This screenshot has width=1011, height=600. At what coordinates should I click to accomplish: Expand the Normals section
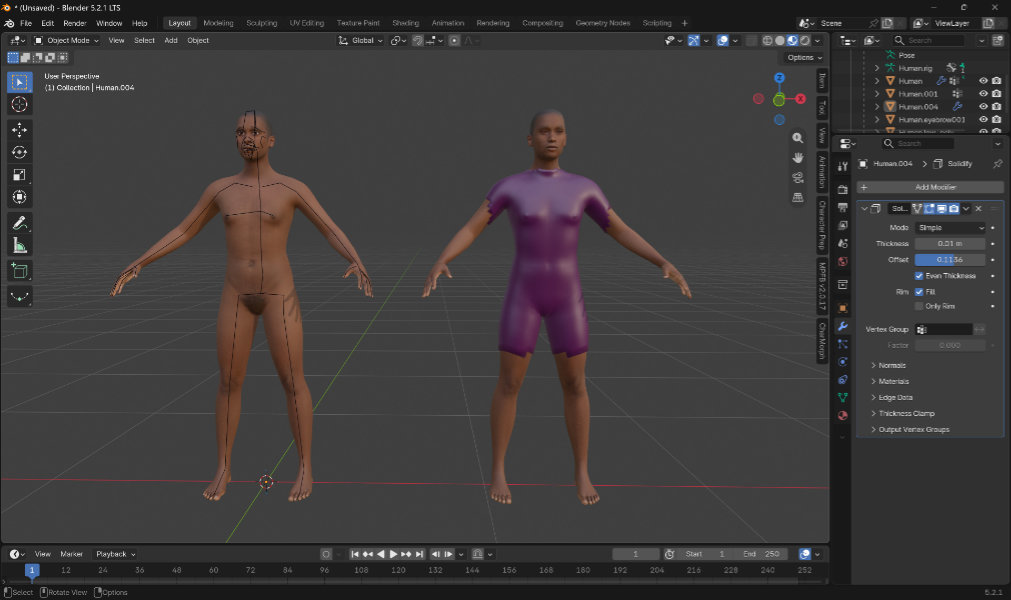coord(892,365)
